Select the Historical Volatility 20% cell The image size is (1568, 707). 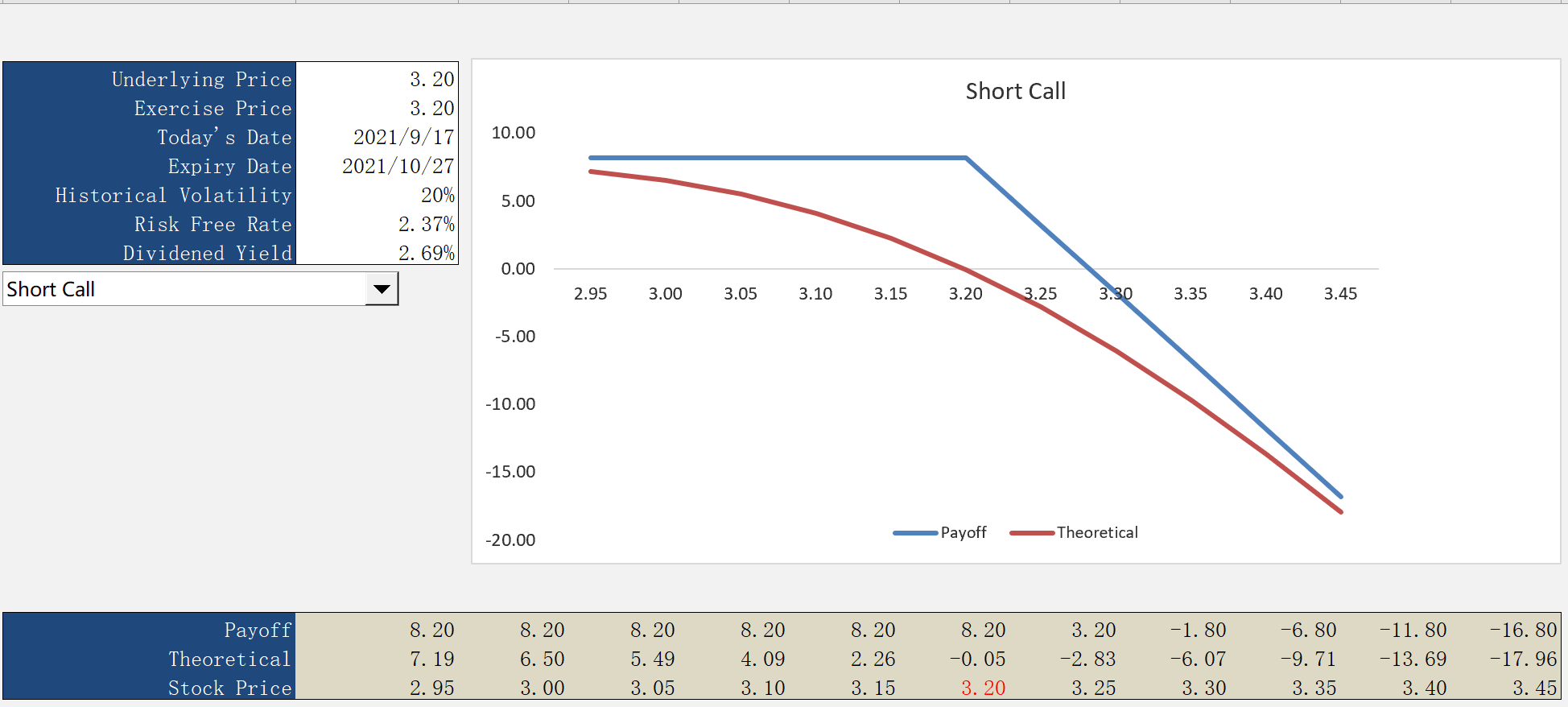377,195
